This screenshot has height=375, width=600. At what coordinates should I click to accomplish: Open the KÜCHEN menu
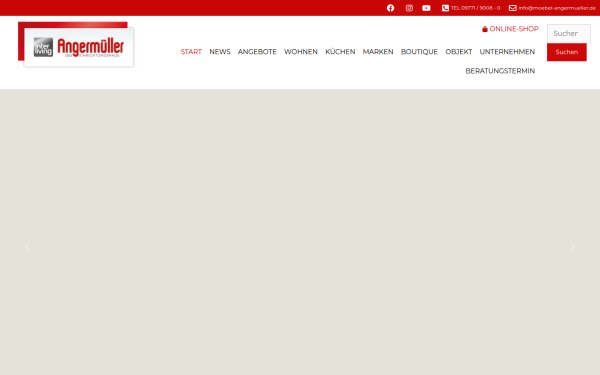(x=340, y=52)
